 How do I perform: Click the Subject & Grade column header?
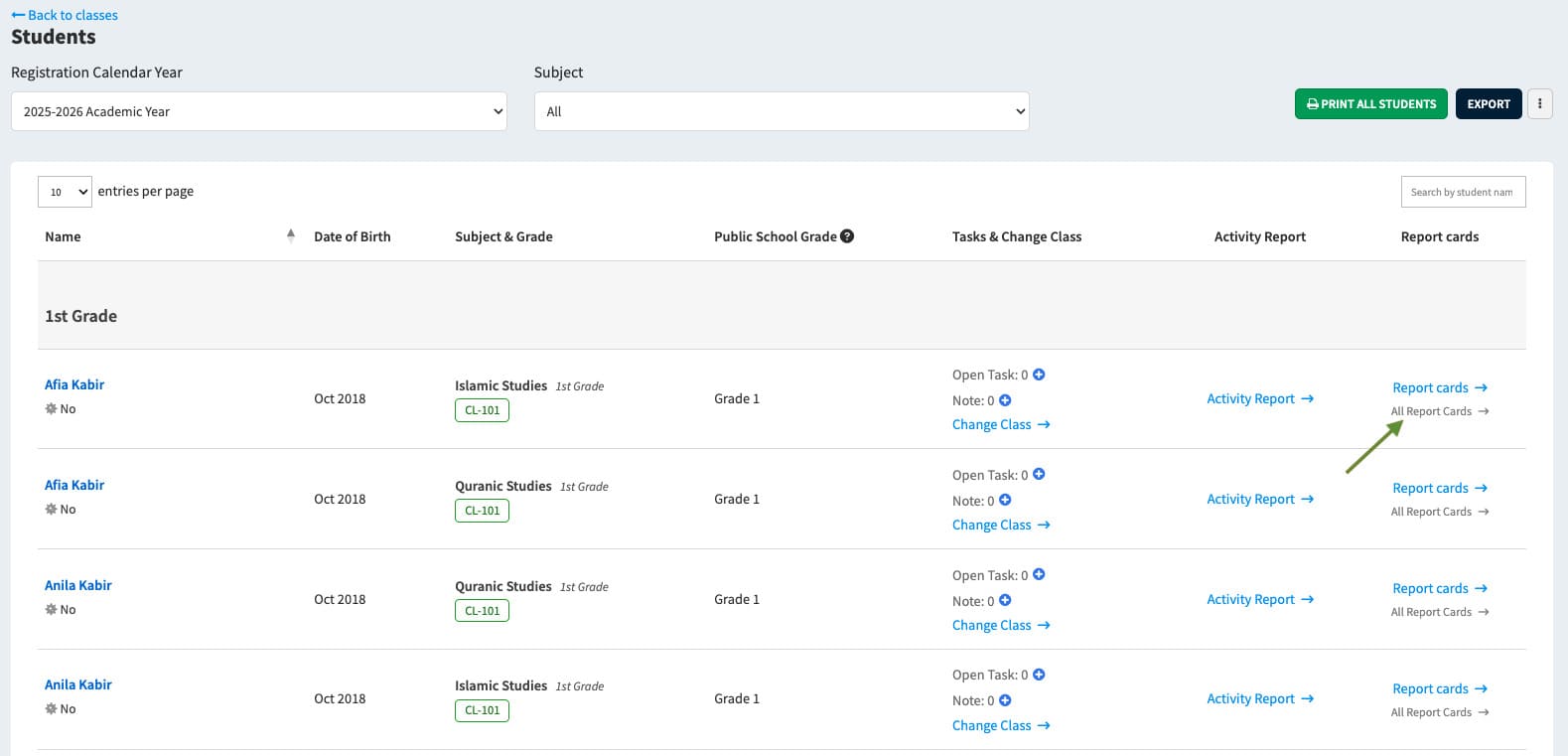click(x=503, y=236)
